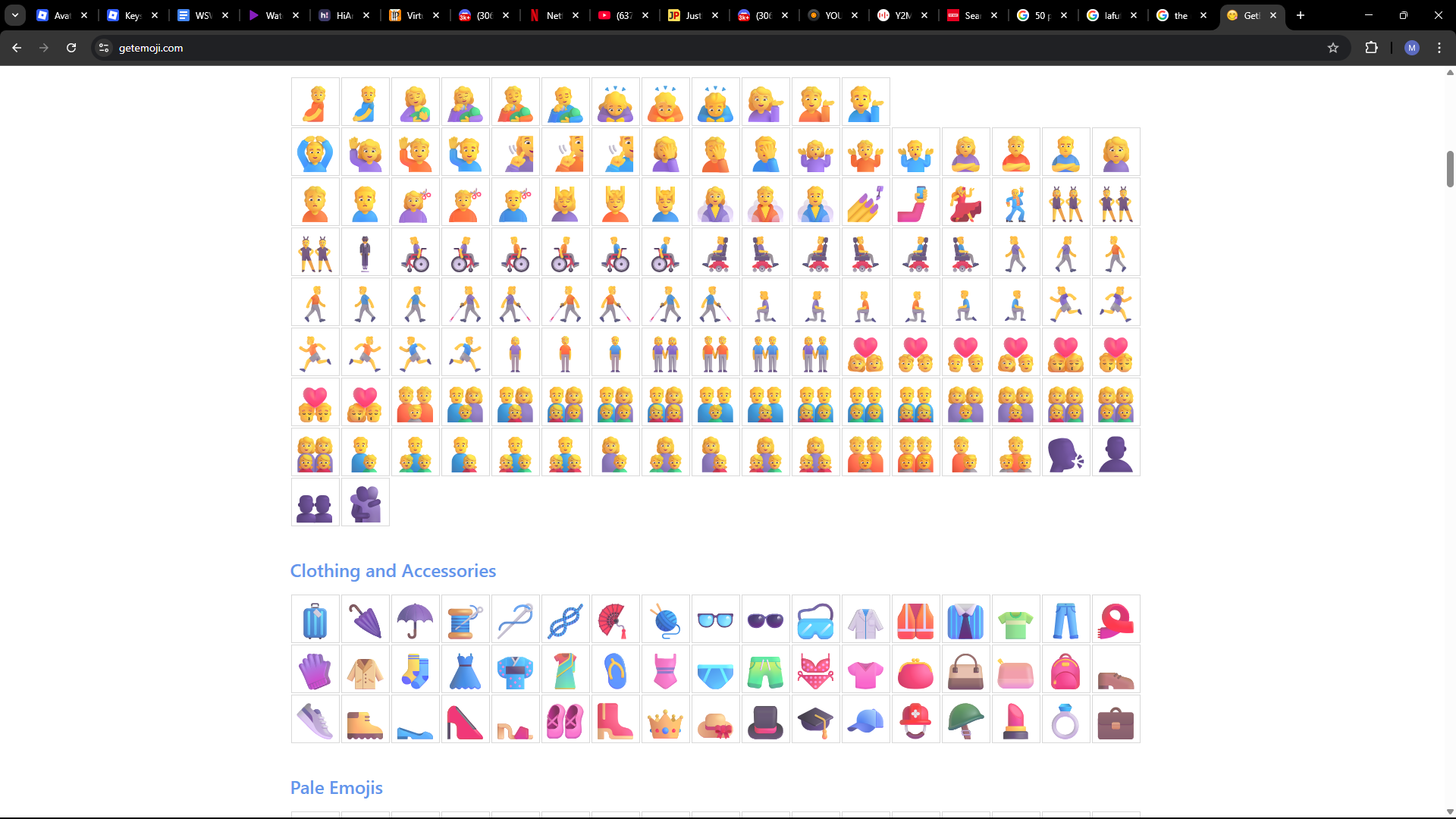1456x819 pixels.
Task: Click the scrollbar down arrow
Action: [1450, 812]
